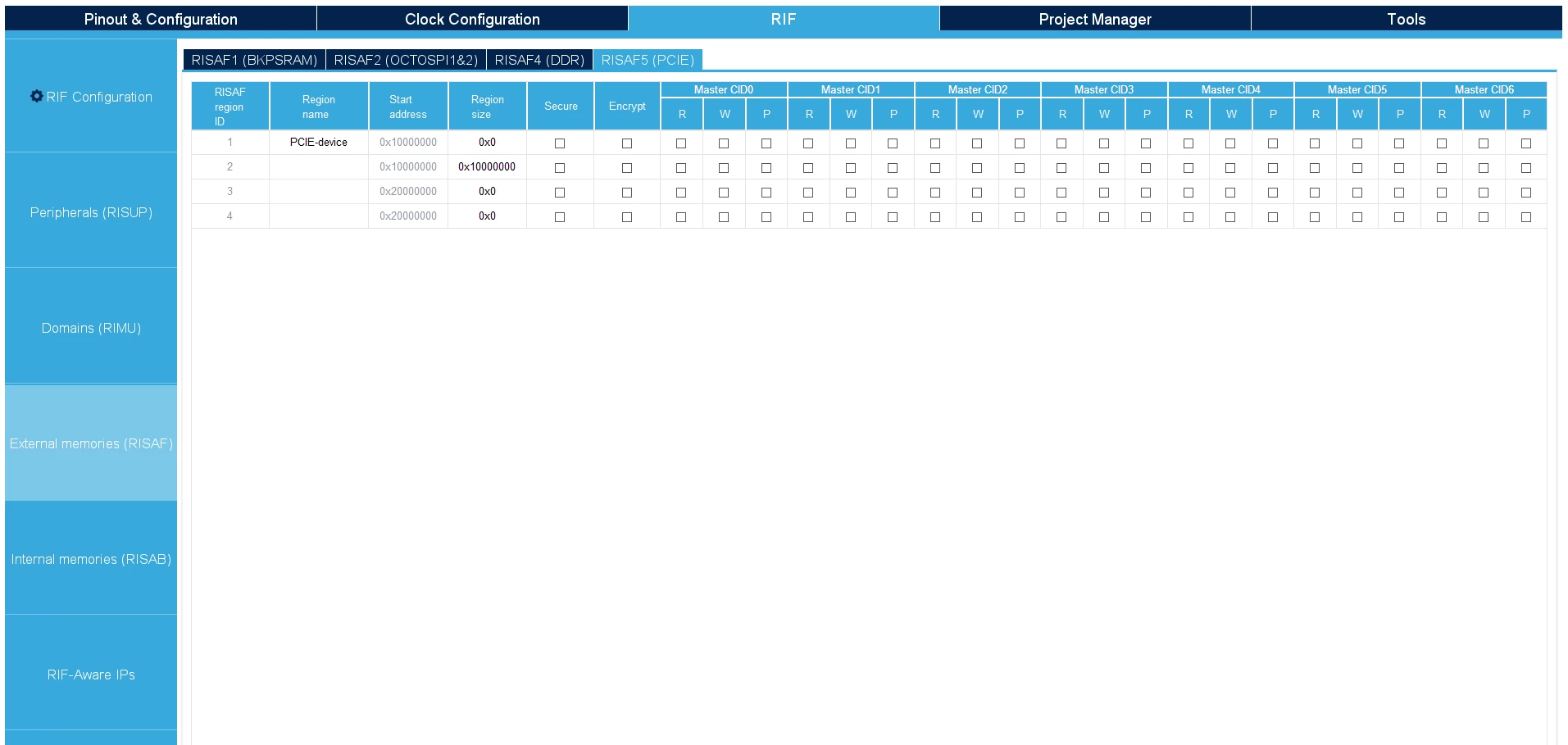This screenshot has width=1568, height=745.
Task: Click empty region name cell for region 2
Action: 319,167
